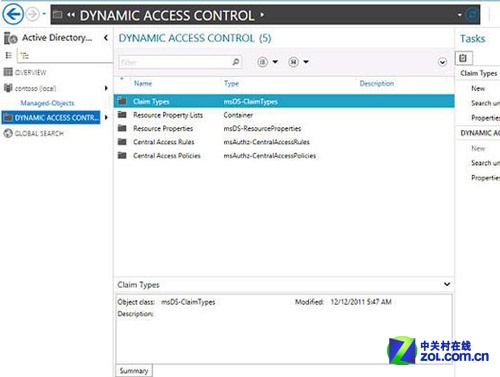The width and height of the screenshot is (500, 377).
Task: Expand the filter criteria chevron
Action: pos(442,62)
